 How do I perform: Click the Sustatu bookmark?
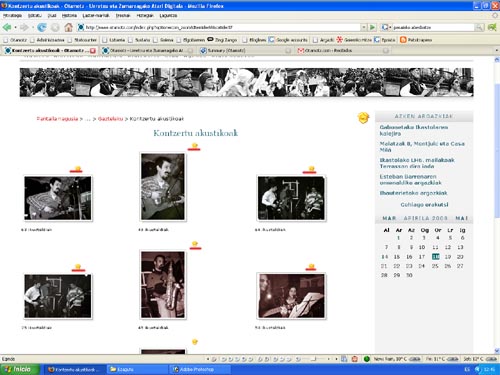click(x=139, y=40)
